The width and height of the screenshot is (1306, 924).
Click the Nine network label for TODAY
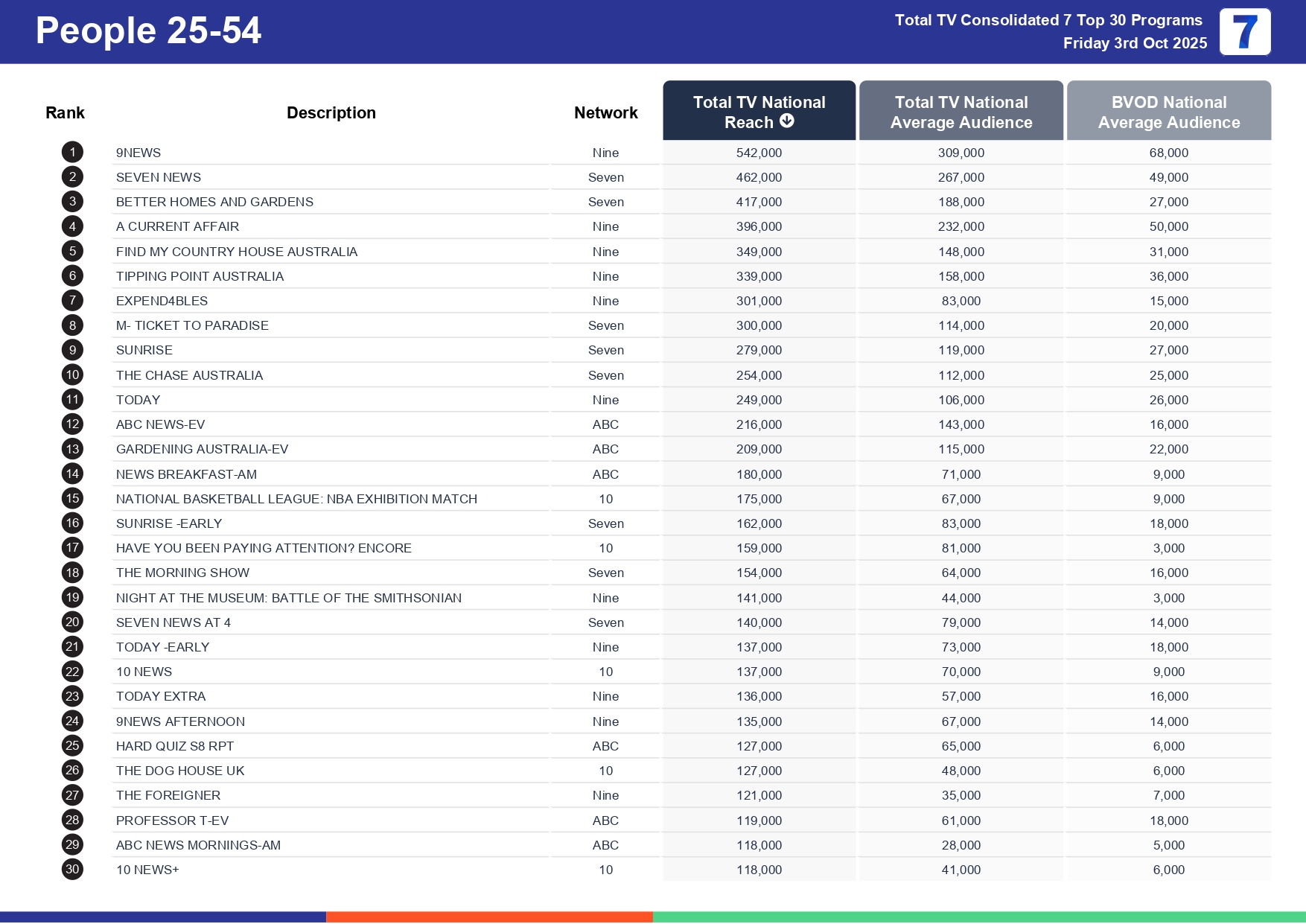coord(605,400)
